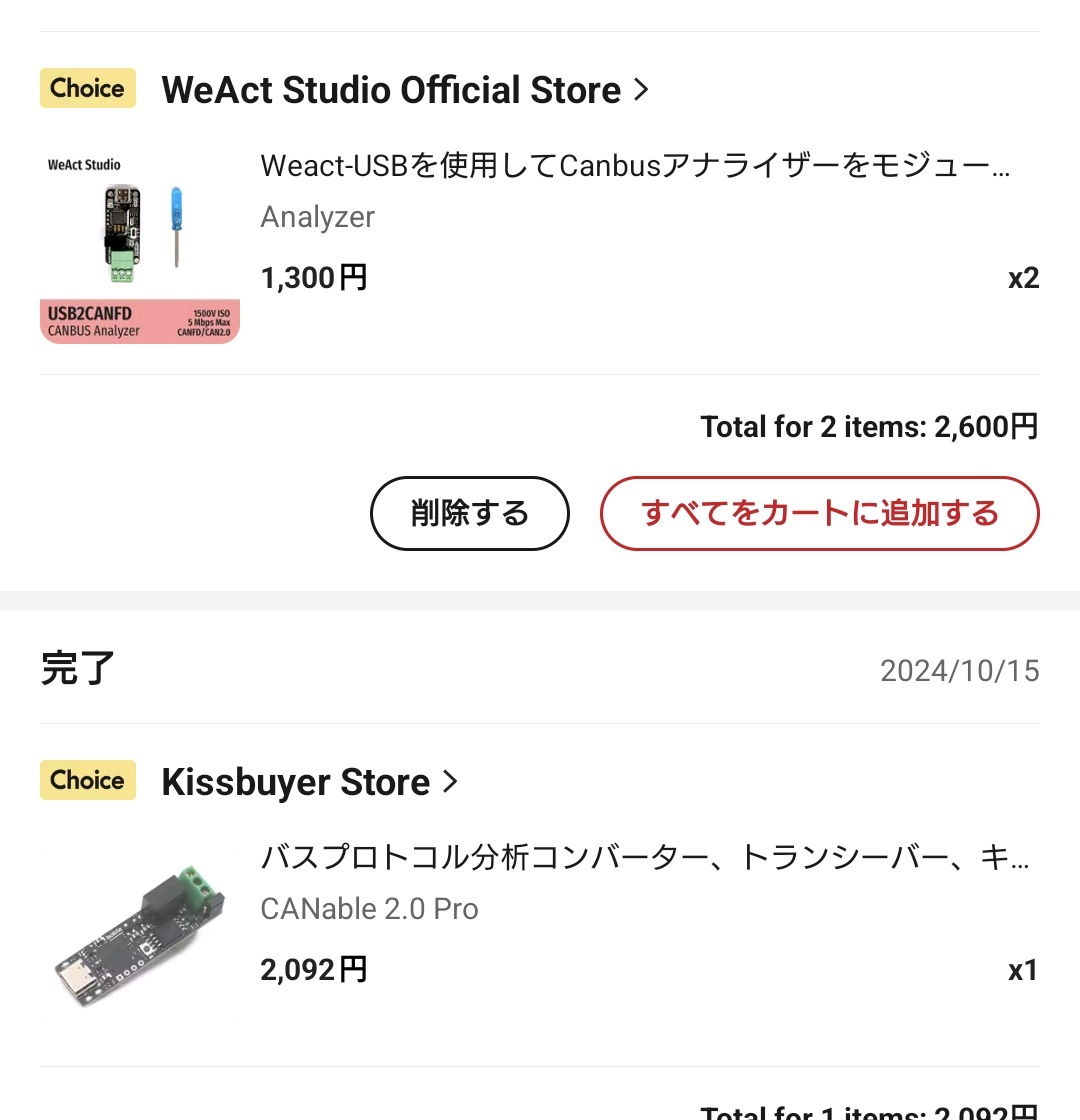Tap the 1,300円 price of analyzer
Screen dimensions: 1080x1120
click(x=314, y=278)
